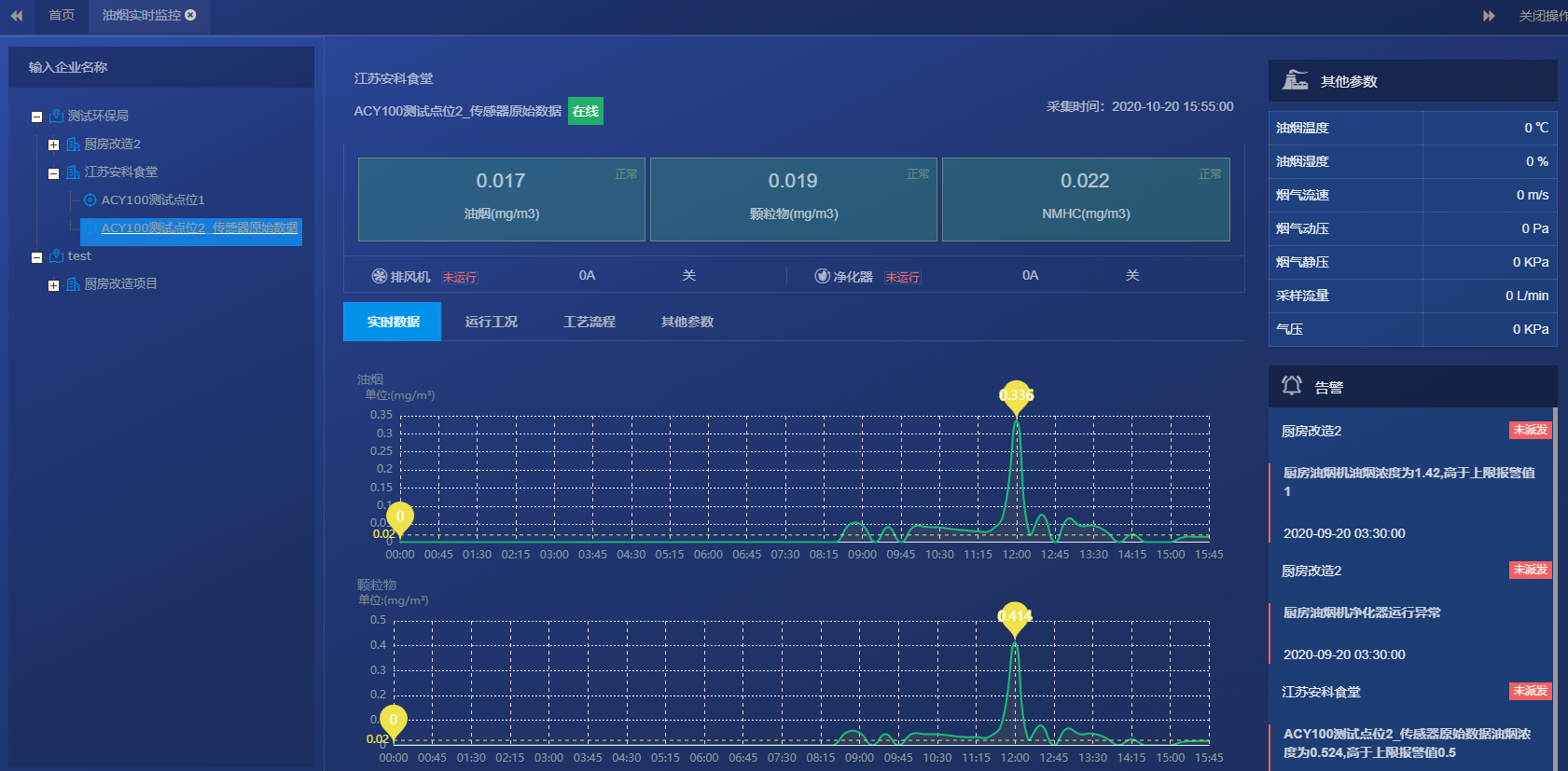Click 未派发 tag on 江苏安科食堂 alarm

tap(1531, 691)
